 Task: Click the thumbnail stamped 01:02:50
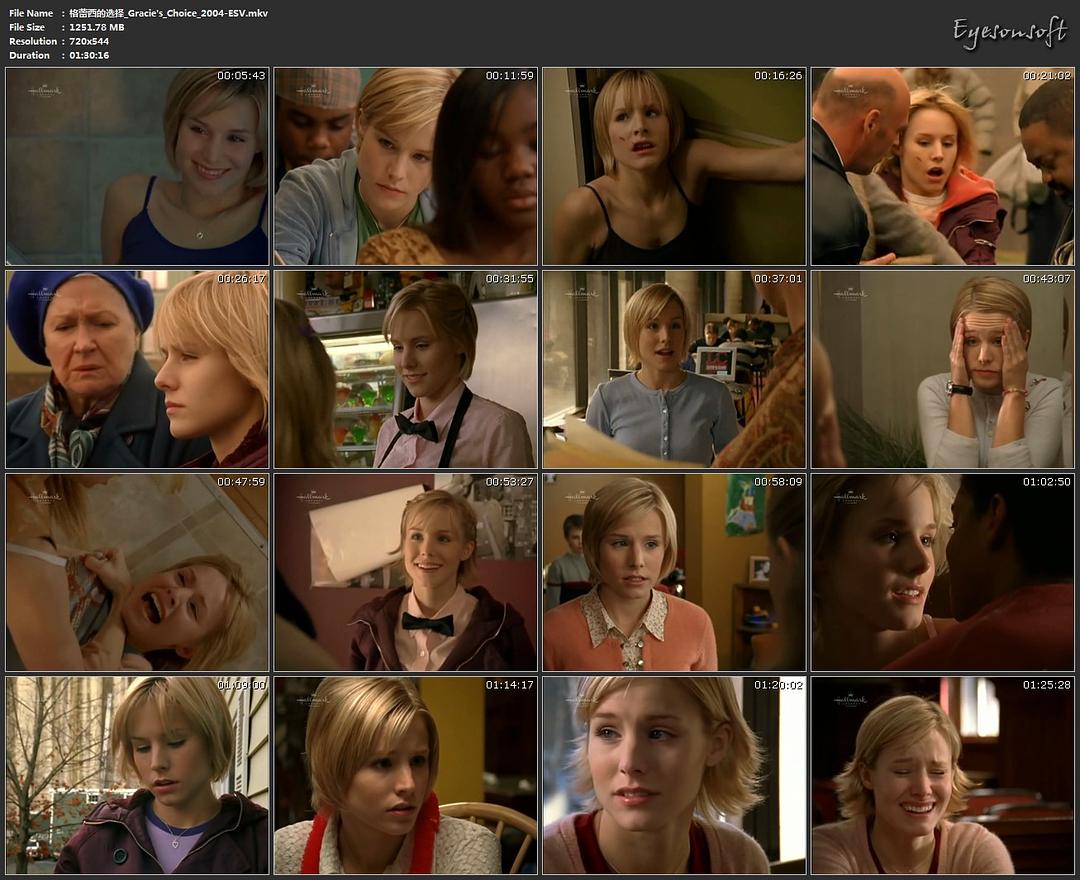(x=942, y=572)
